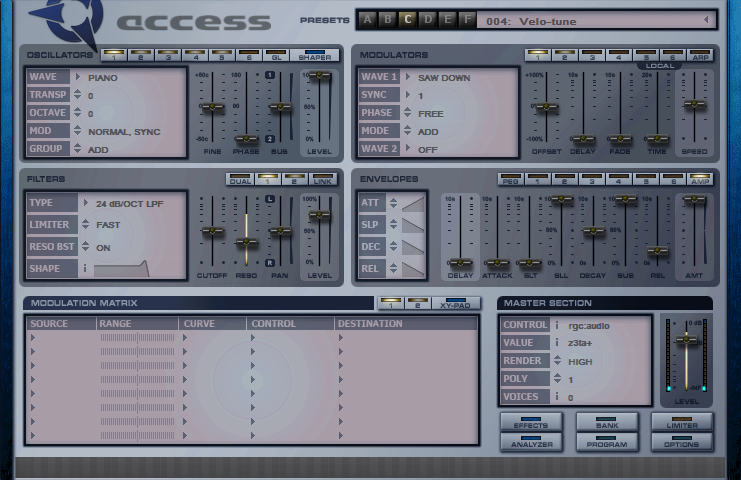This screenshot has height=480, width=741.
Task: Click the filter CUTOFF slider handle
Action: tap(212, 231)
